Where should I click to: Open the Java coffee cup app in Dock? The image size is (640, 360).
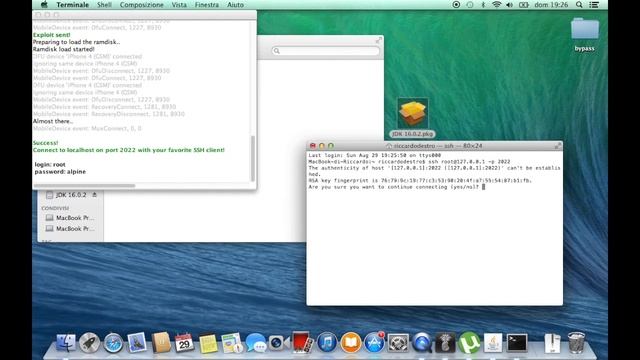[x=493, y=342]
